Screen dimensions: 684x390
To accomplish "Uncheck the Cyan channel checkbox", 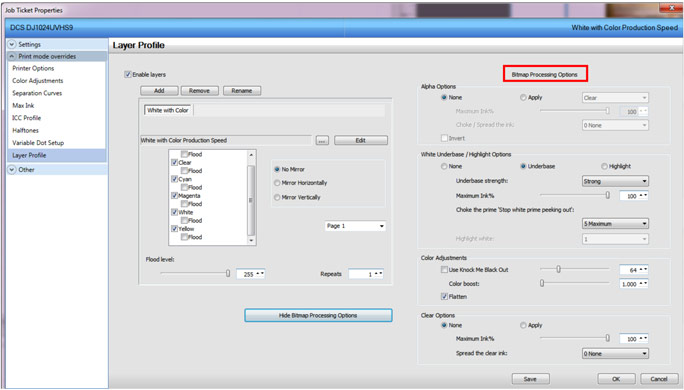I will pyautogui.click(x=174, y=179).
